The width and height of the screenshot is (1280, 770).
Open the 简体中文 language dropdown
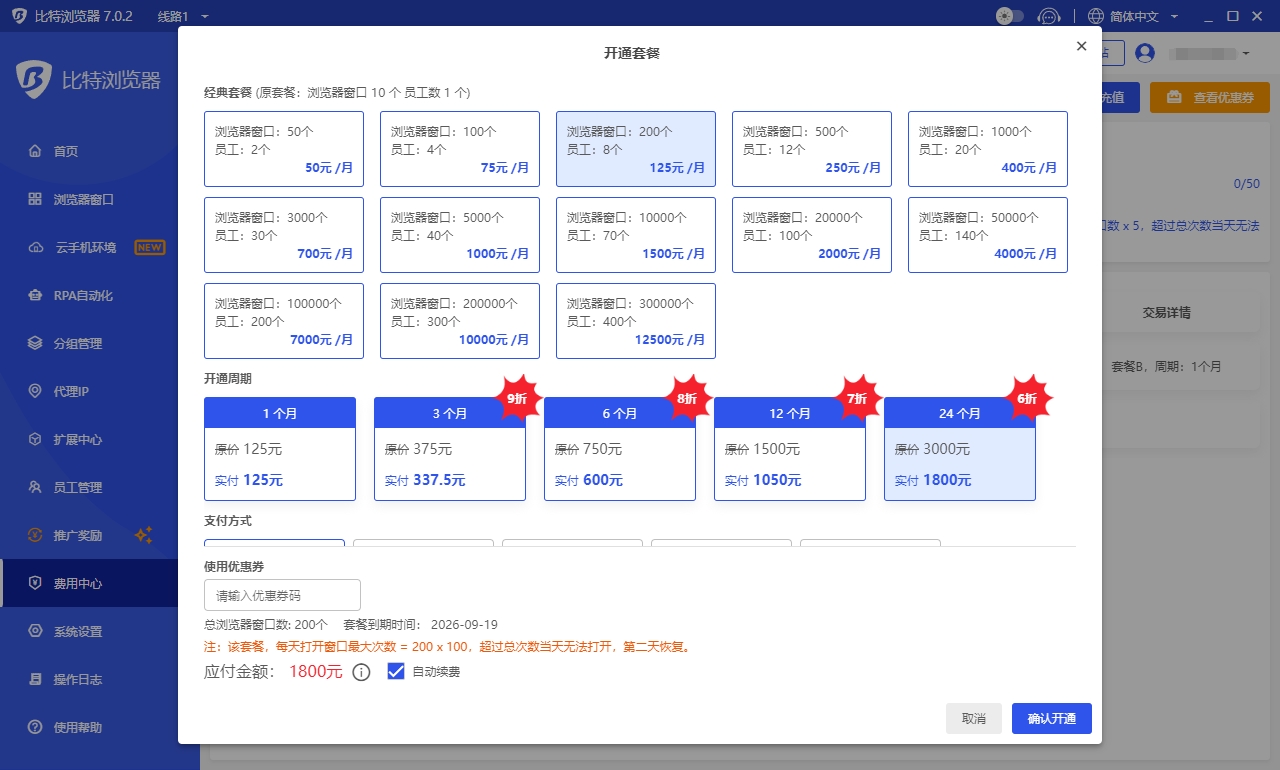click(1133, 17)
